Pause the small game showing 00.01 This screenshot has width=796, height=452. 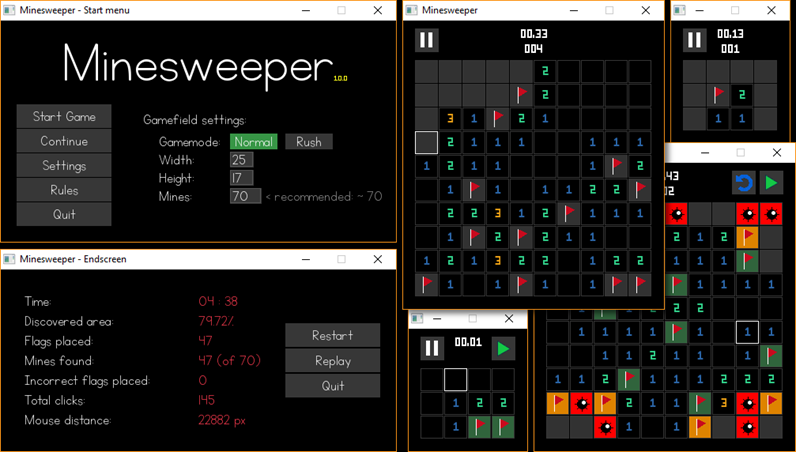coord(432,348)
